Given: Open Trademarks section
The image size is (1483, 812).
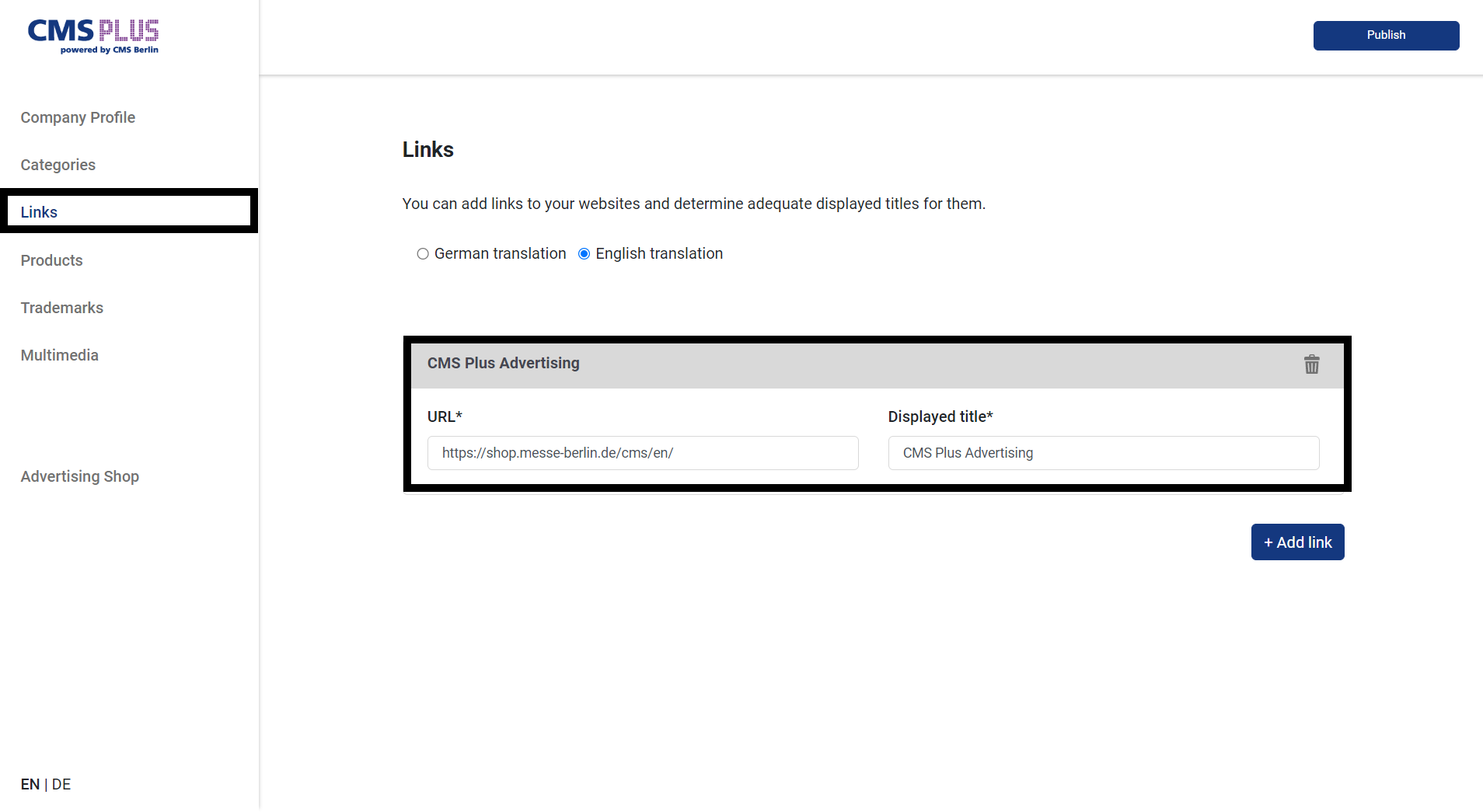Looking at the screenshot, I should coord(62,308).
